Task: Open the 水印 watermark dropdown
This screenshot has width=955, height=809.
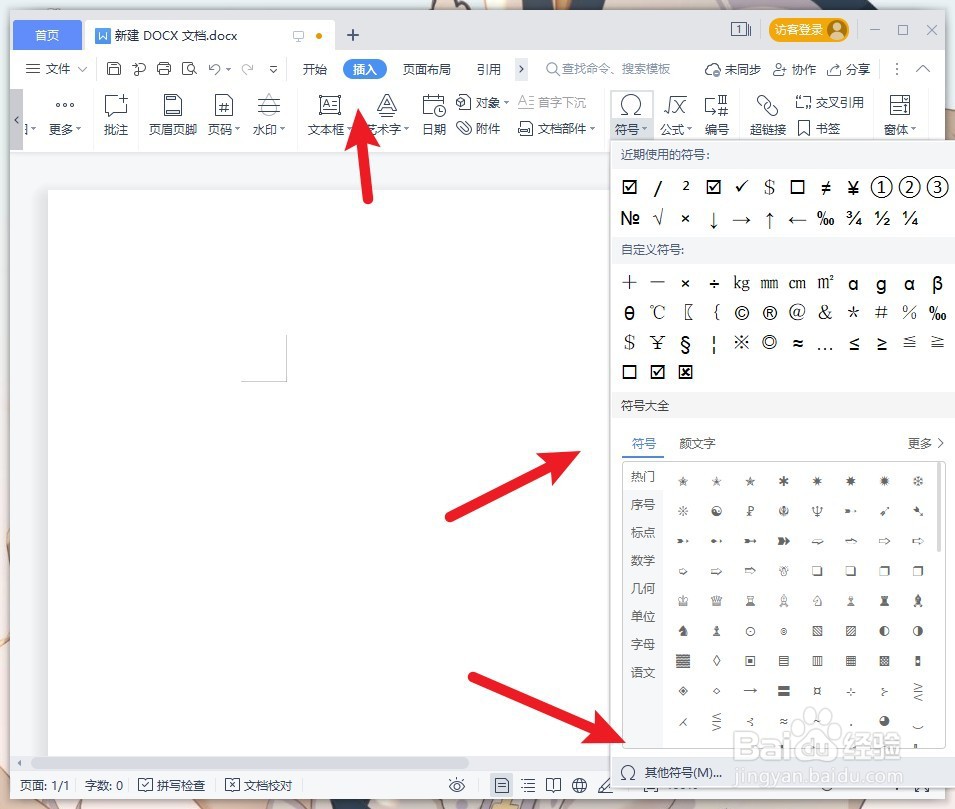Action: click(269, 115)
